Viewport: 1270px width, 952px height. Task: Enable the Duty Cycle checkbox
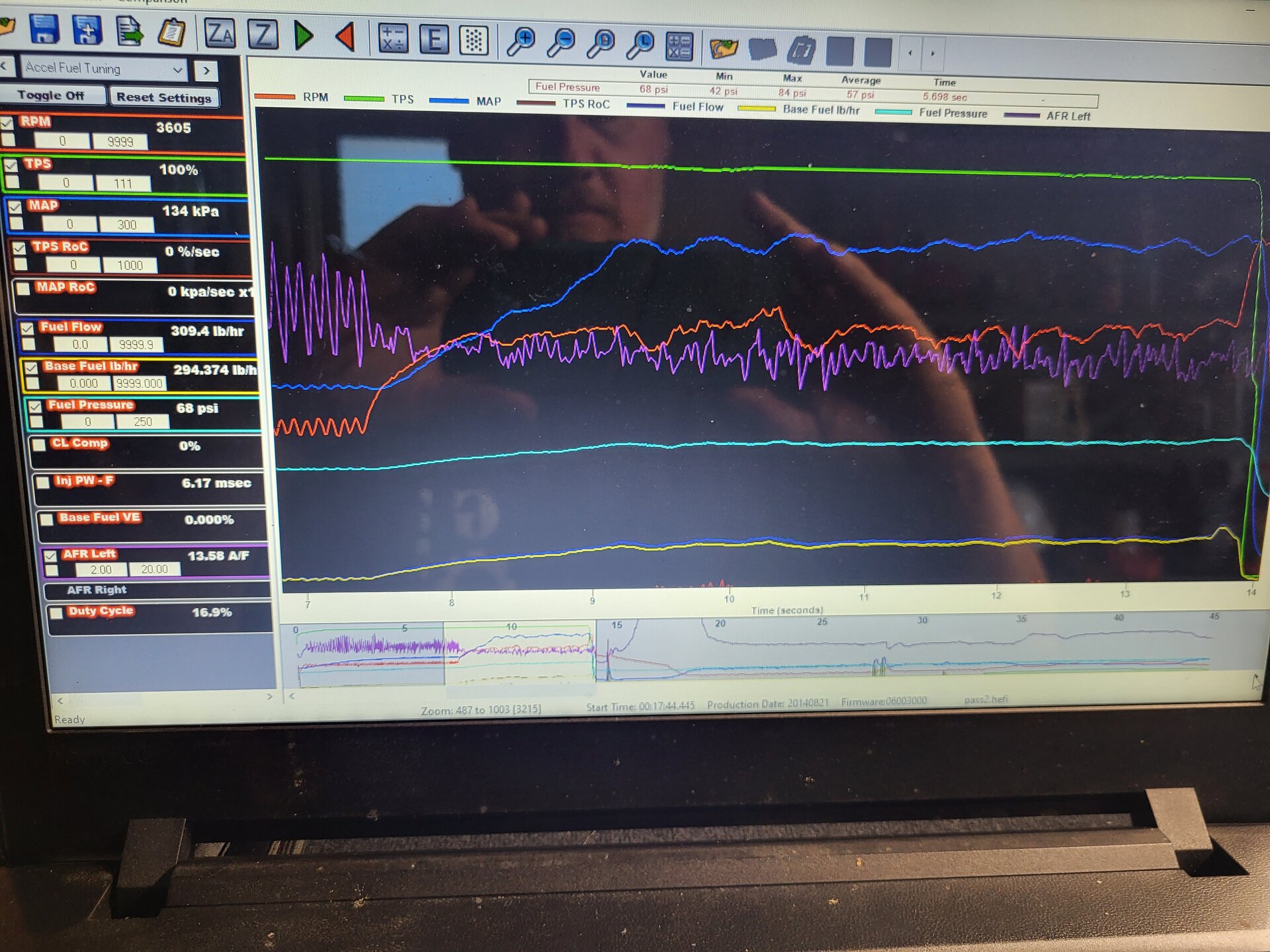coord(56,612)
